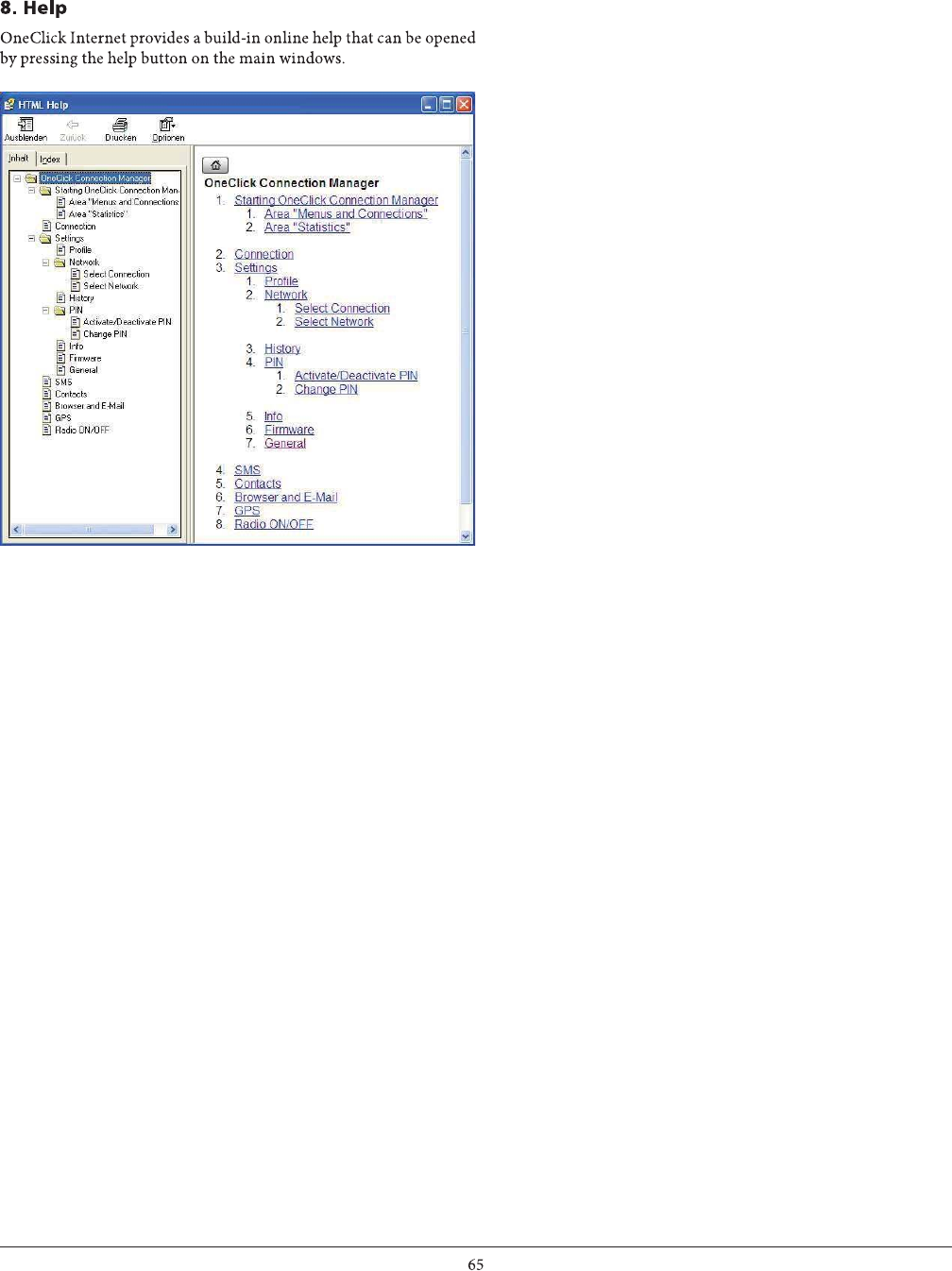Select Browser and E-Mail tree item
This screenshot has width=952, height=1271.
90,406
